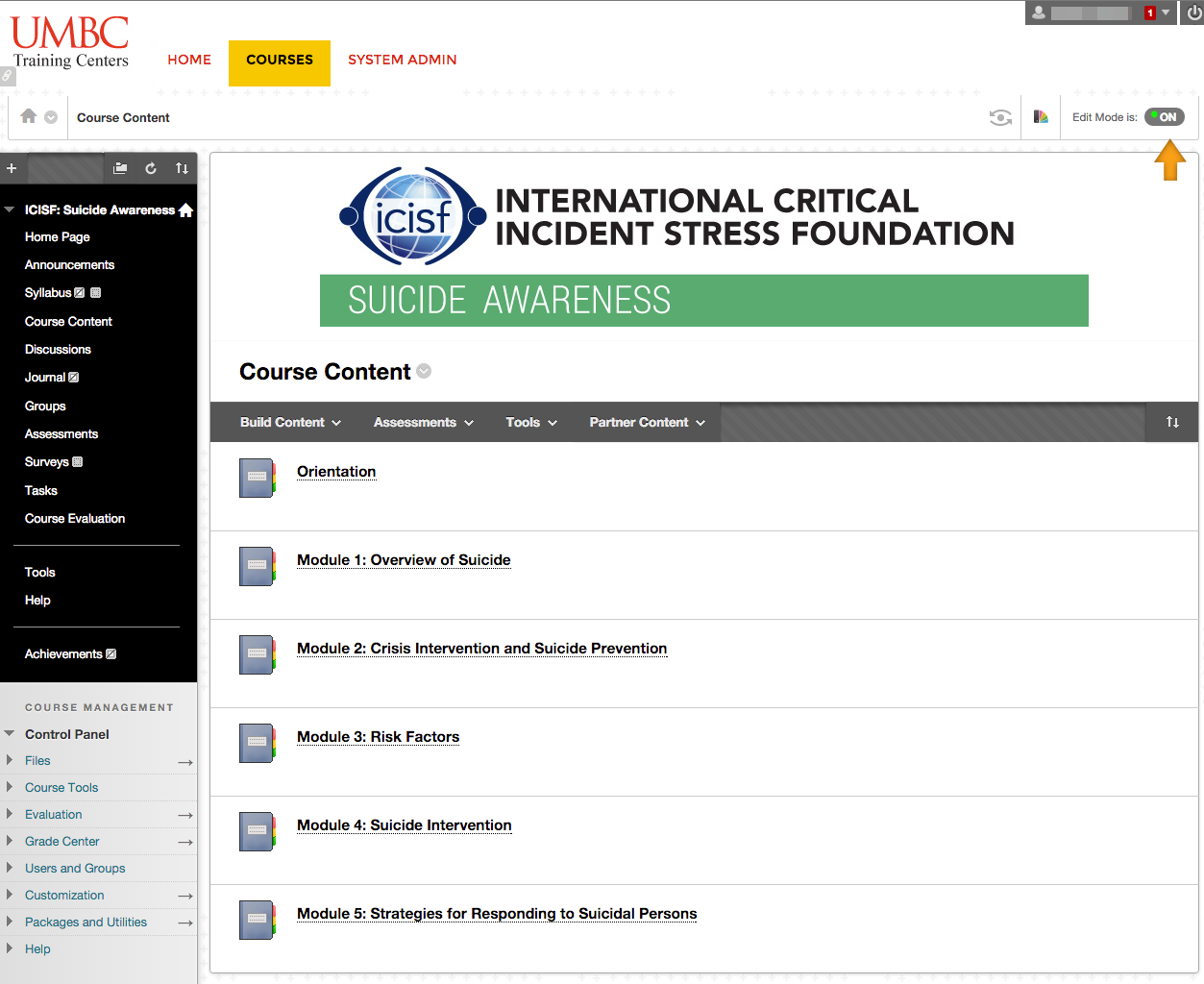1204x984 pixels.
Task: Click Orientation folder icon
Action: (258, 478)
